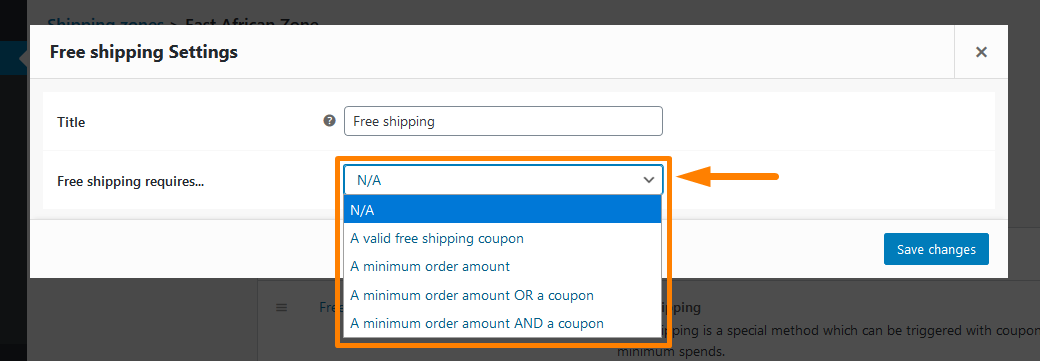
Task: Open the Shipping zones breadcrumb link
Action: 105,25
